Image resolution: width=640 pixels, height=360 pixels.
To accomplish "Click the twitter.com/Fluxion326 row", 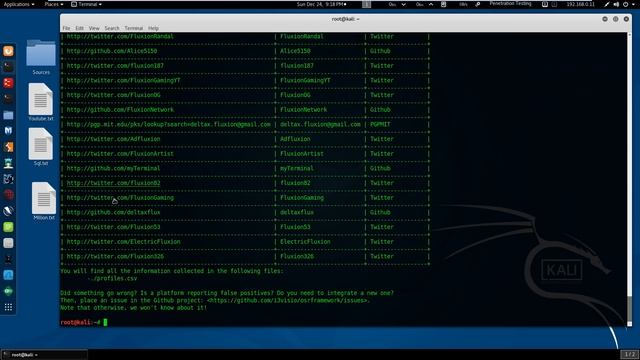I will coord(245,256).
